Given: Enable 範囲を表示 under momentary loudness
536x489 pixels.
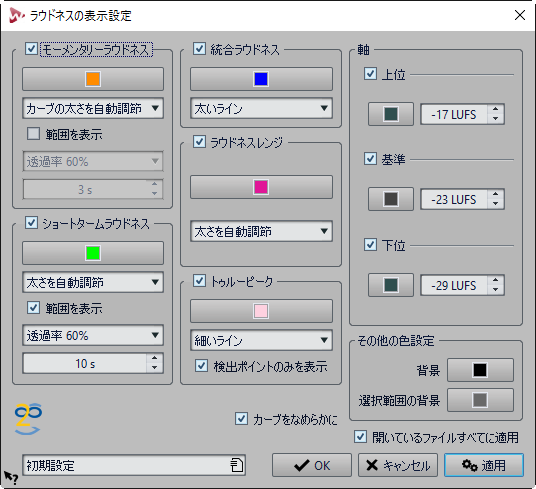Looking at the screenshot, I should [x=34, y=134].
